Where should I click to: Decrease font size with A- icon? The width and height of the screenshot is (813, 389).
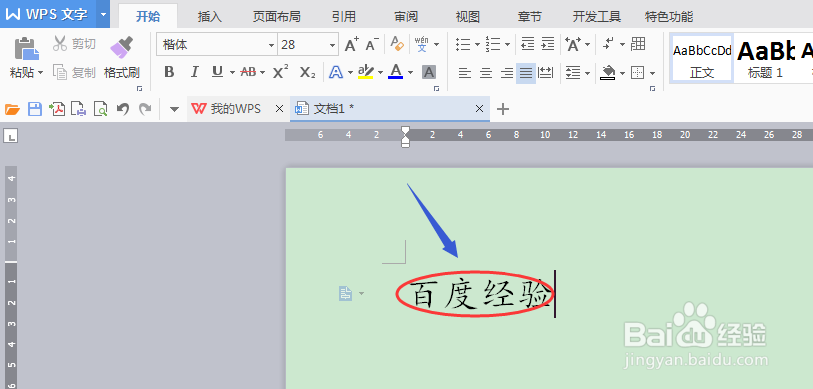point(372,45)
